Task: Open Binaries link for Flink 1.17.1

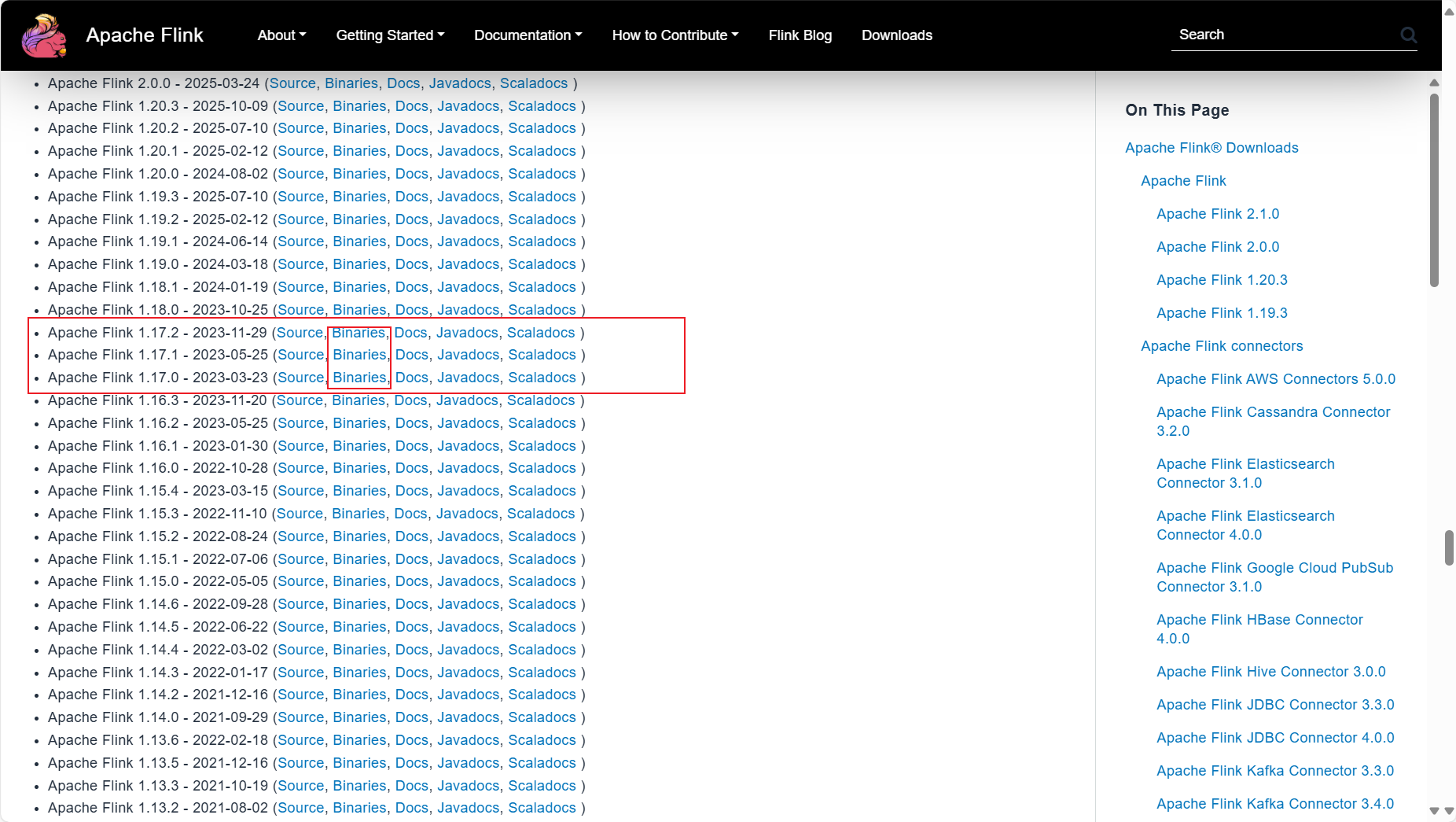Action: [x=359, y=355]
